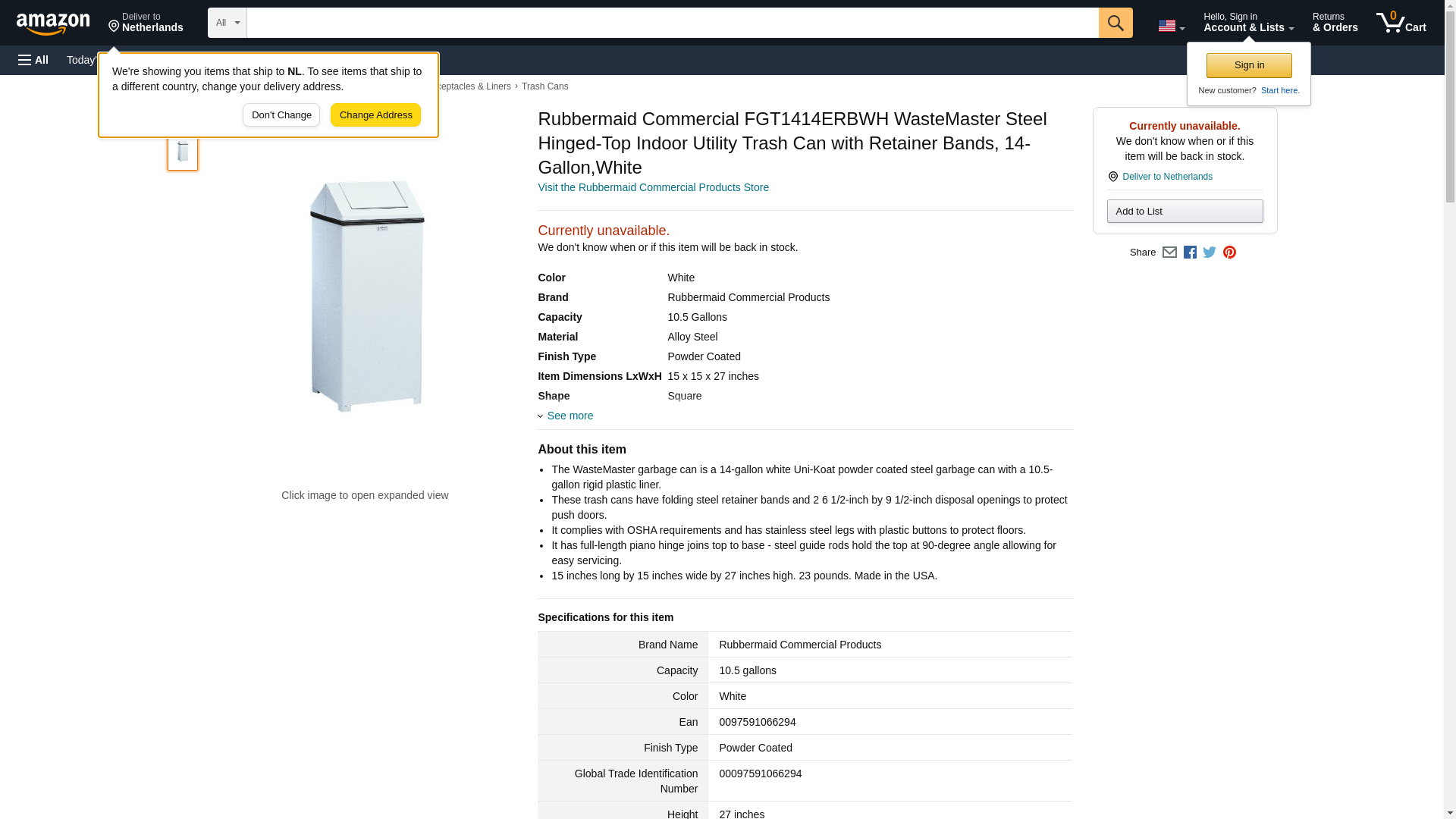Click into the search text field
The image size is (1456, 819).
point(672,23)
